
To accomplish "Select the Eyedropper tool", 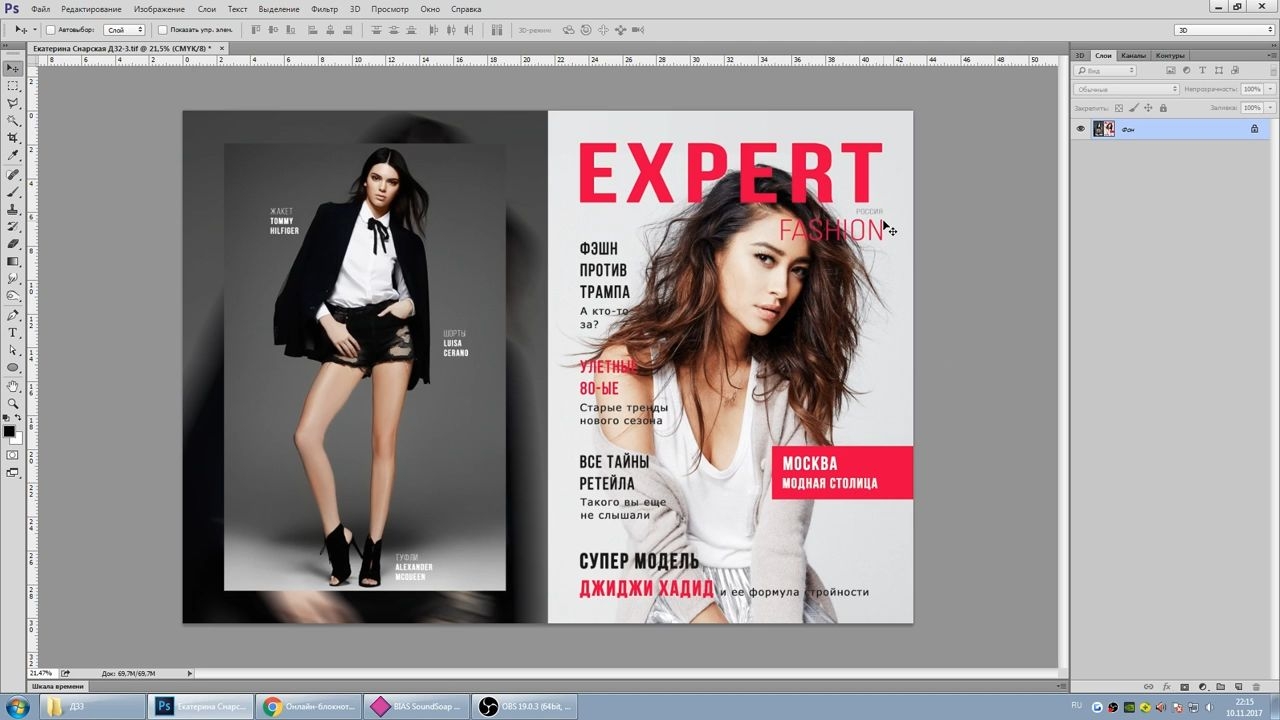I will coord(13,155).
